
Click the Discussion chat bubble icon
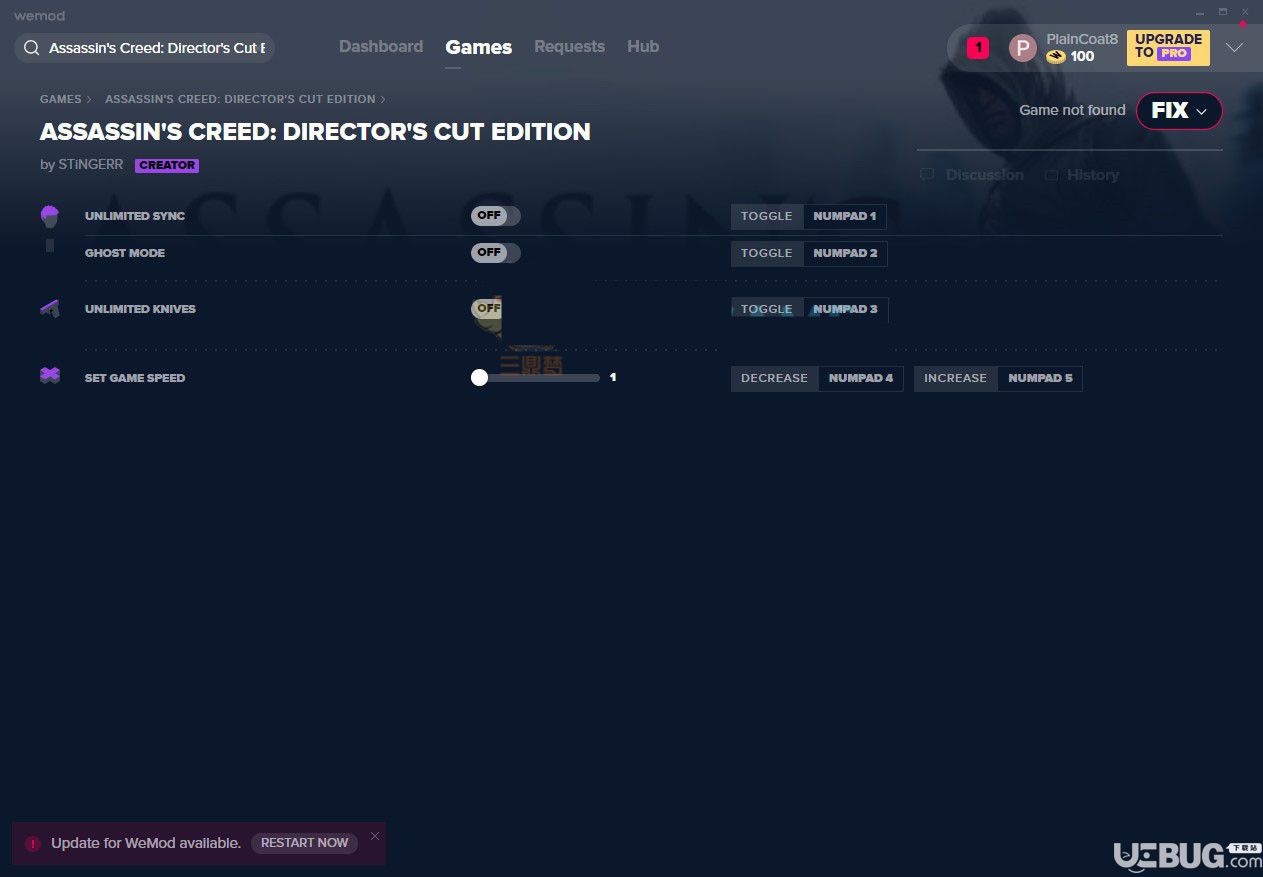(x=927, y=175)
